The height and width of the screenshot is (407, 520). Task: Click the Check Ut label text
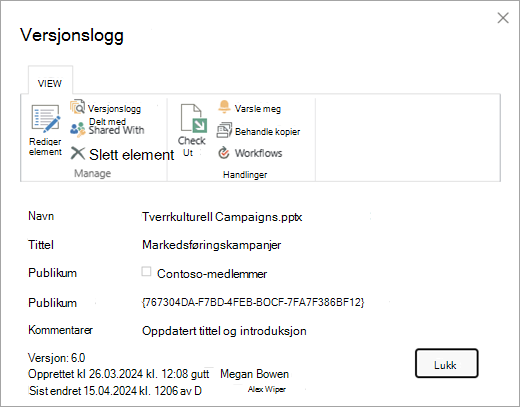point(191,146)
